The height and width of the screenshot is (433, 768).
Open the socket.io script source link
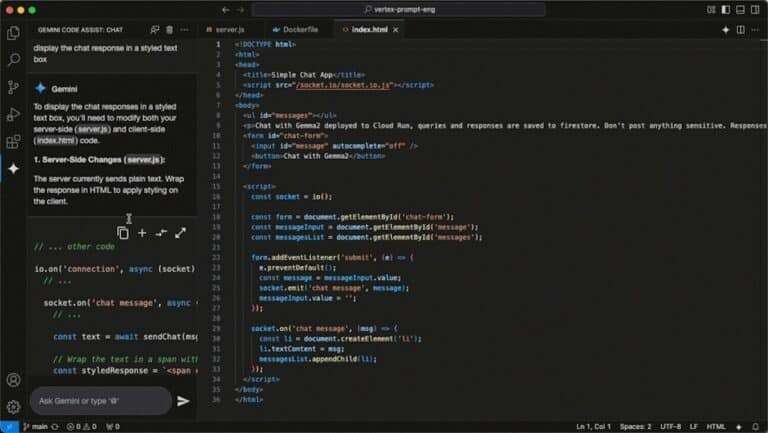pyautogui.click(x=343, y=85)
